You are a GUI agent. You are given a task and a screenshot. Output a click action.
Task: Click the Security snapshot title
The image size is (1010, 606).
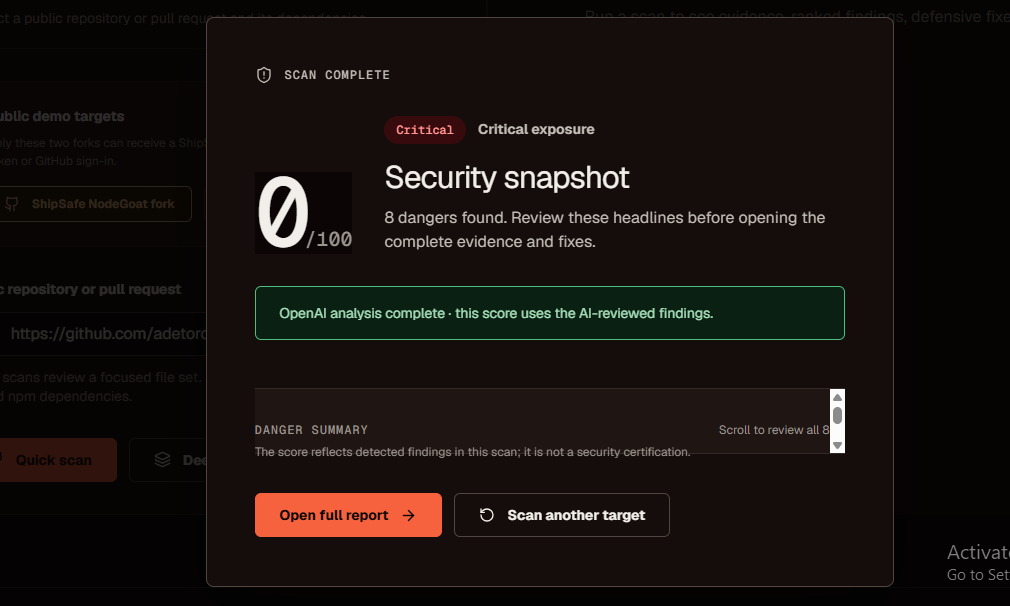pos(507,178)
